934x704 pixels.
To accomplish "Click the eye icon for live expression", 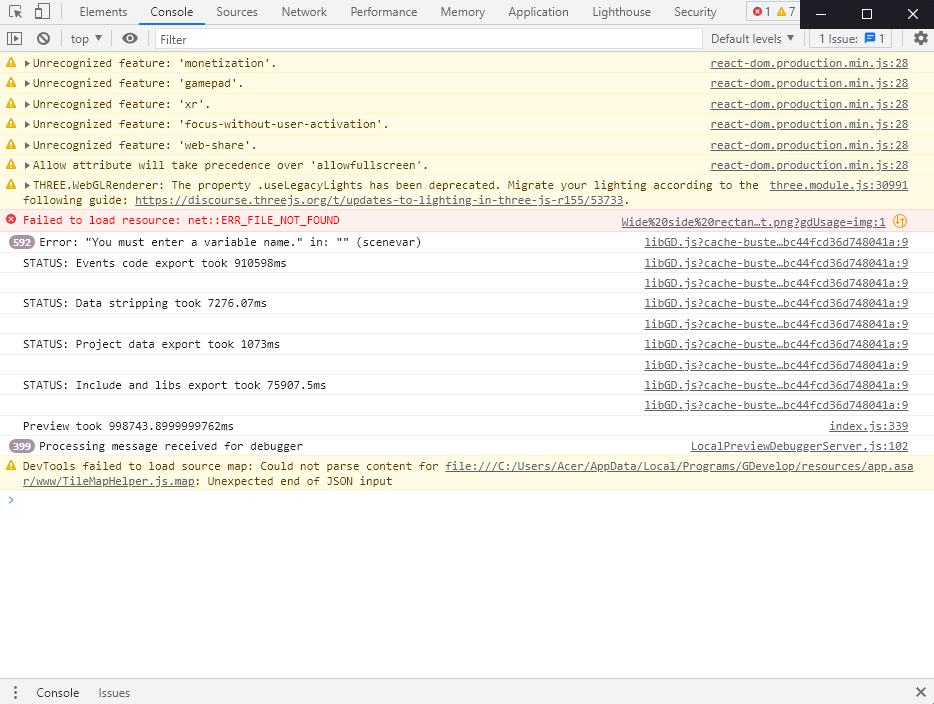I will (130, 39).
